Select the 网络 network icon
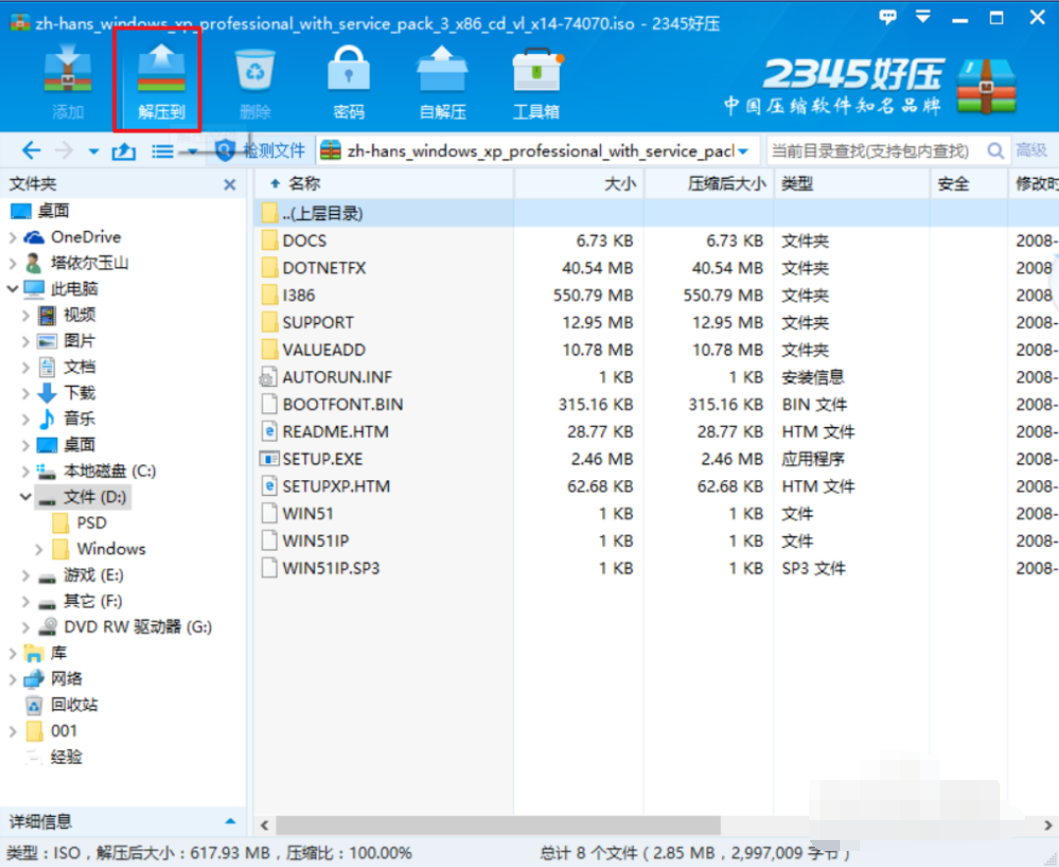 [34, 679]
